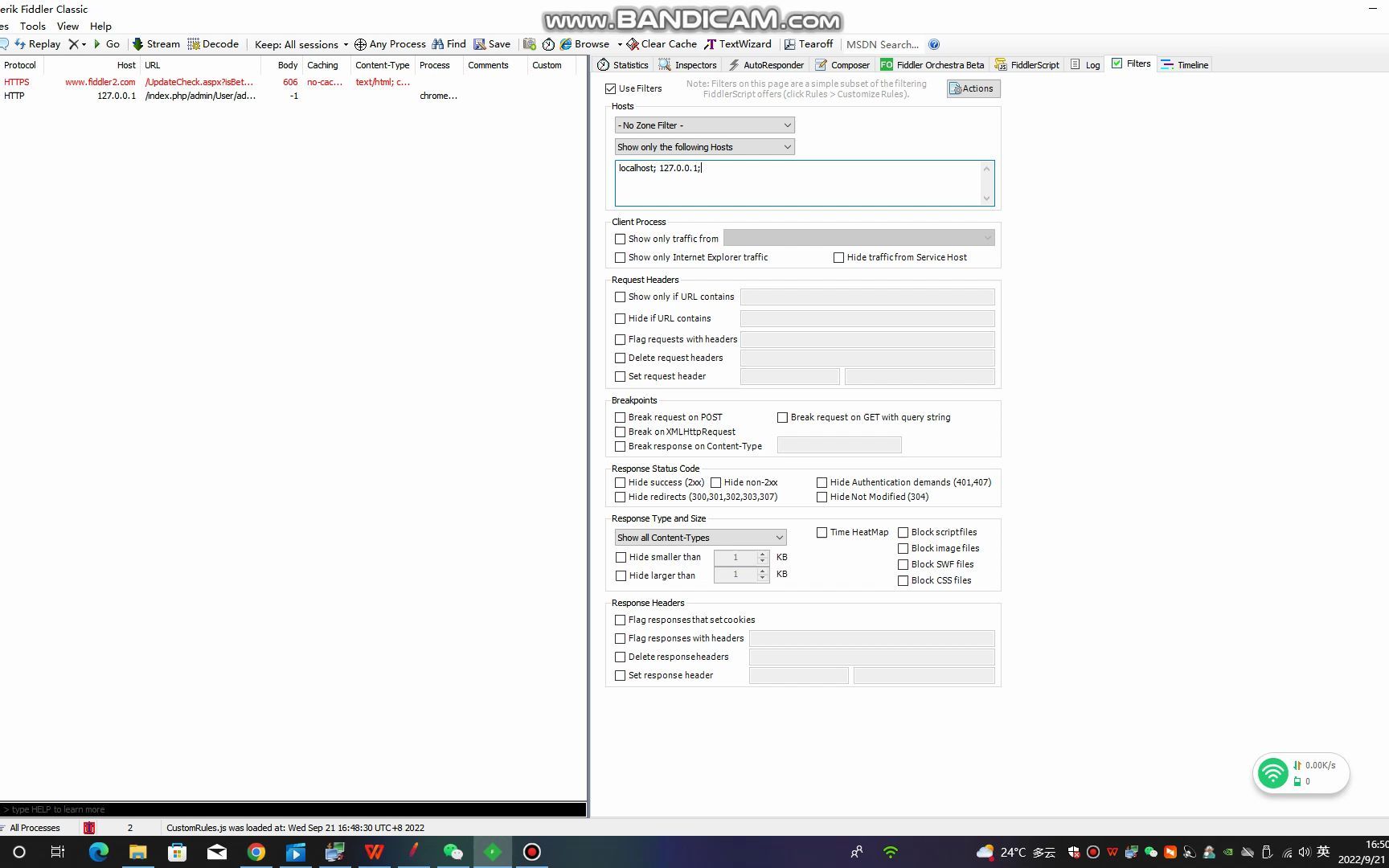Enable the Time HeatMap checkbox
The image size is (1389, 868).
coord(822,532)
